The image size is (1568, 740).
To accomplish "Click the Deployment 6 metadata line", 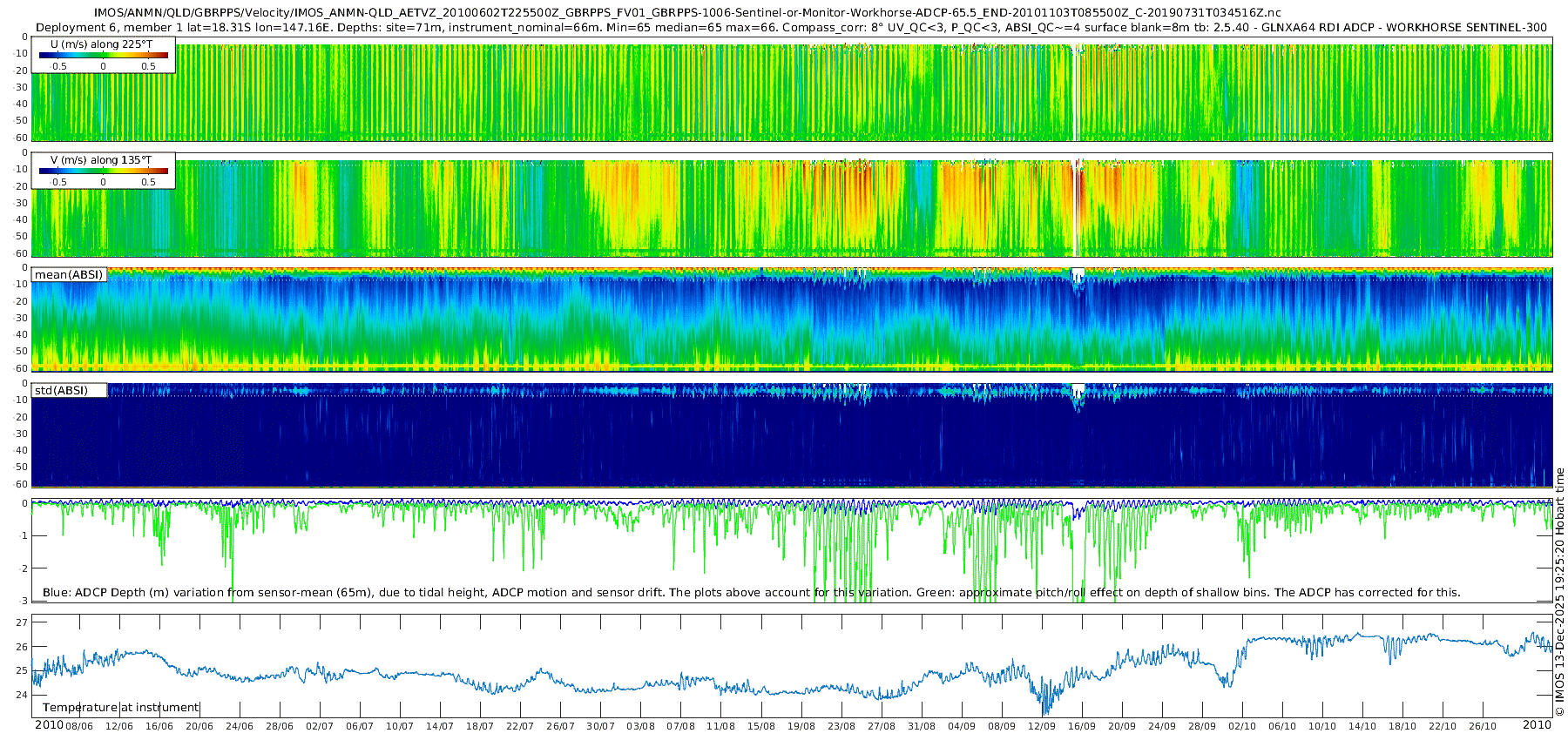I will point(791,27).
